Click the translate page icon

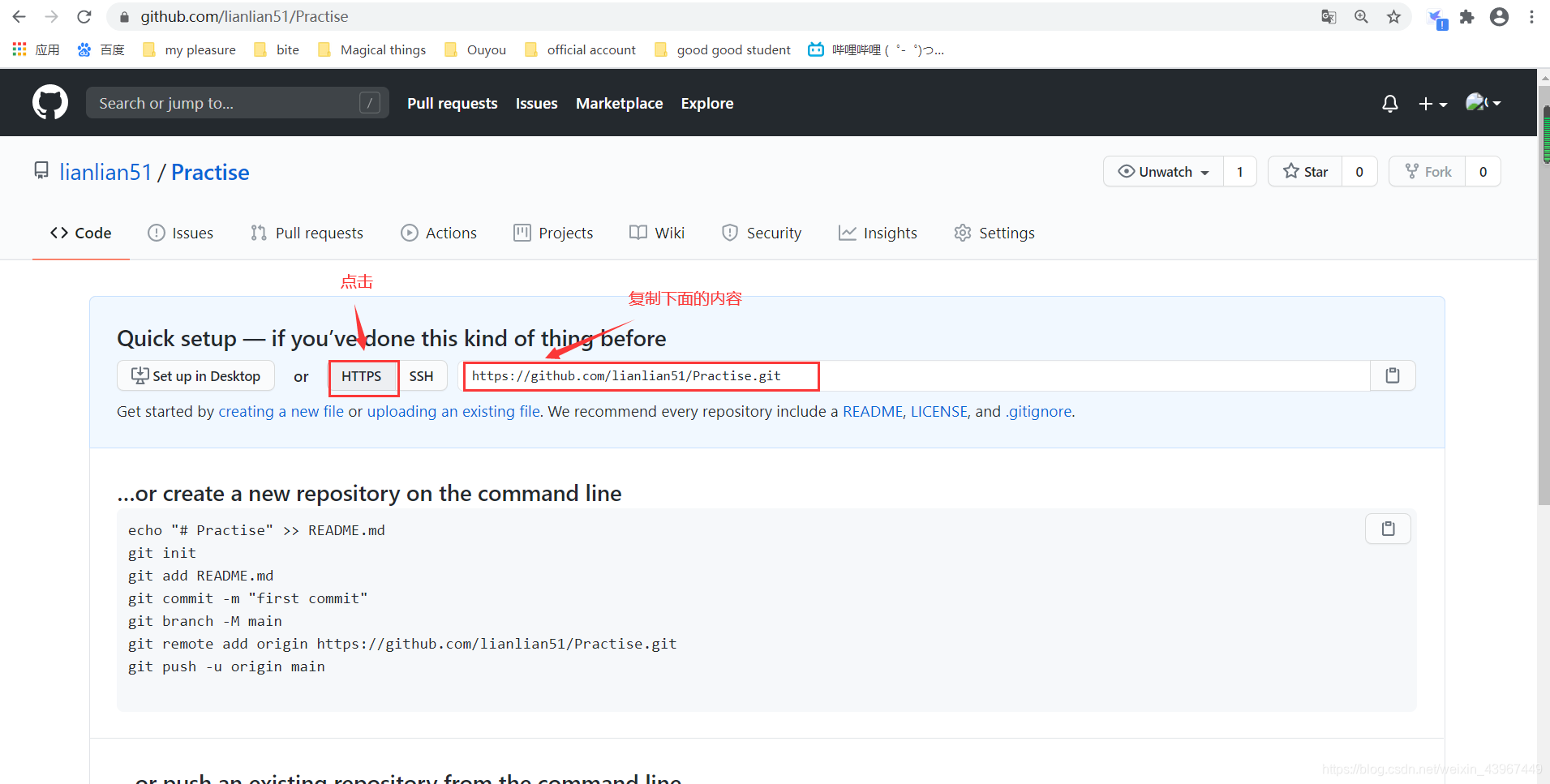1329,16
